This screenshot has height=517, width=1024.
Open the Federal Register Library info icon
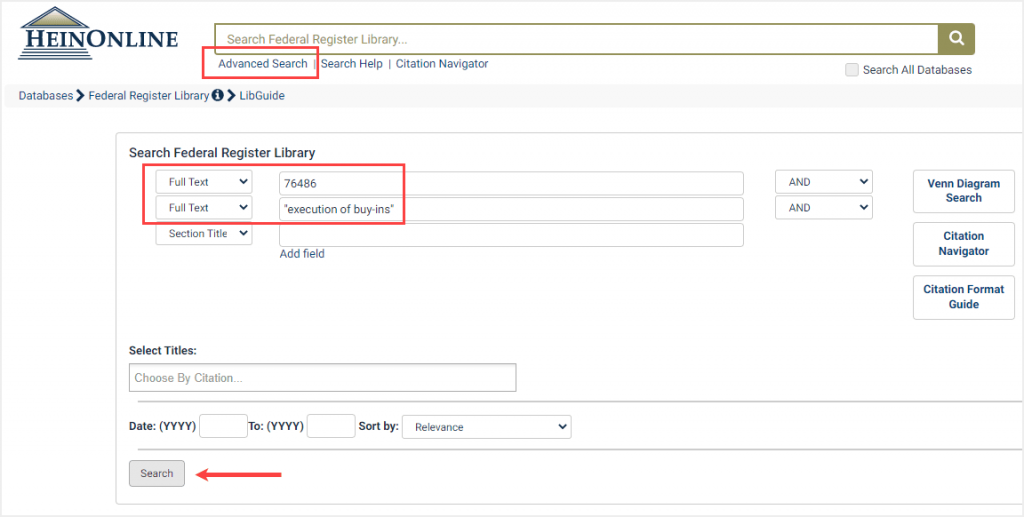[x=217, y=95]
